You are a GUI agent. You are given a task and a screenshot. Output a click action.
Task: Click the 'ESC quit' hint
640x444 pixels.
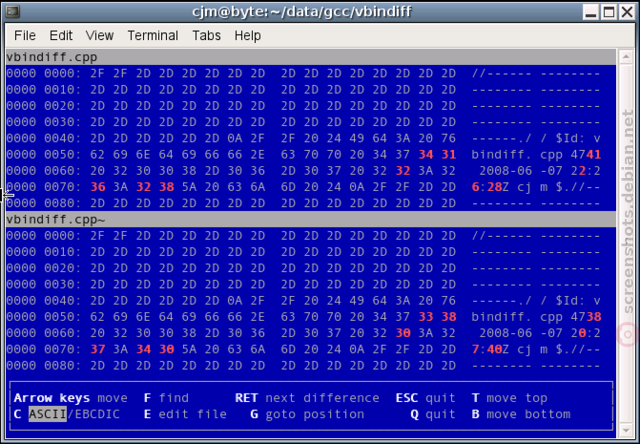(425, 398)
